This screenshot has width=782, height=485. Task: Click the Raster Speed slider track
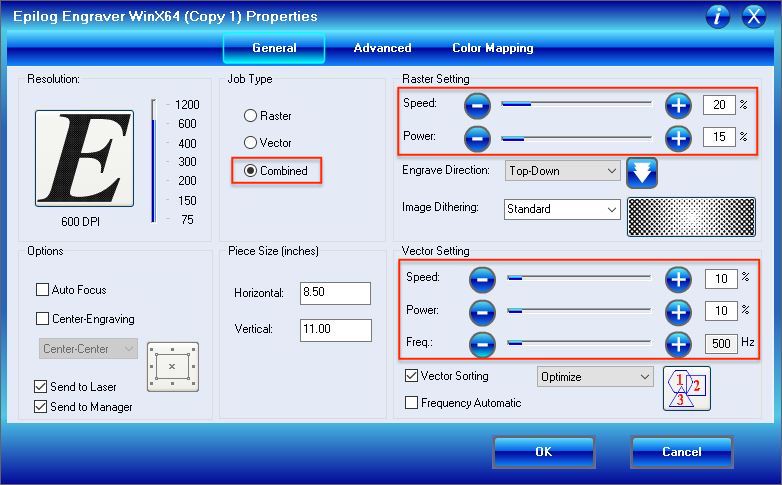(x=577, y=104)
